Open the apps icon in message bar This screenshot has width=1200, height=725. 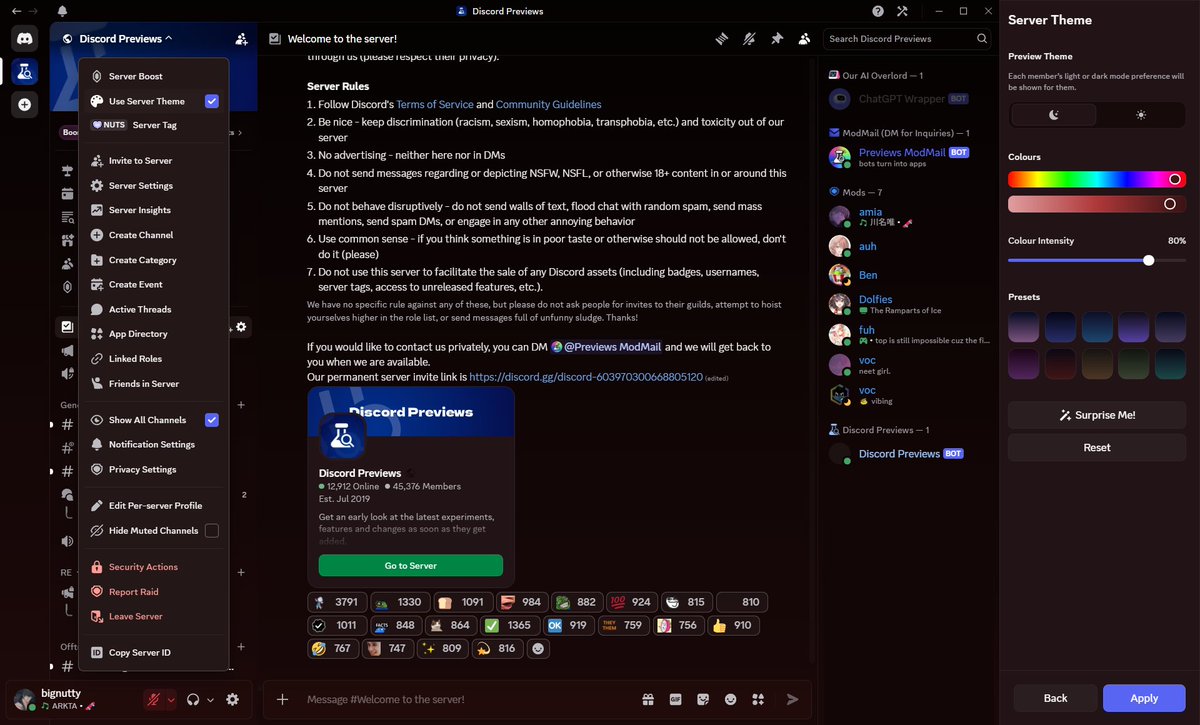pos(759,700)
